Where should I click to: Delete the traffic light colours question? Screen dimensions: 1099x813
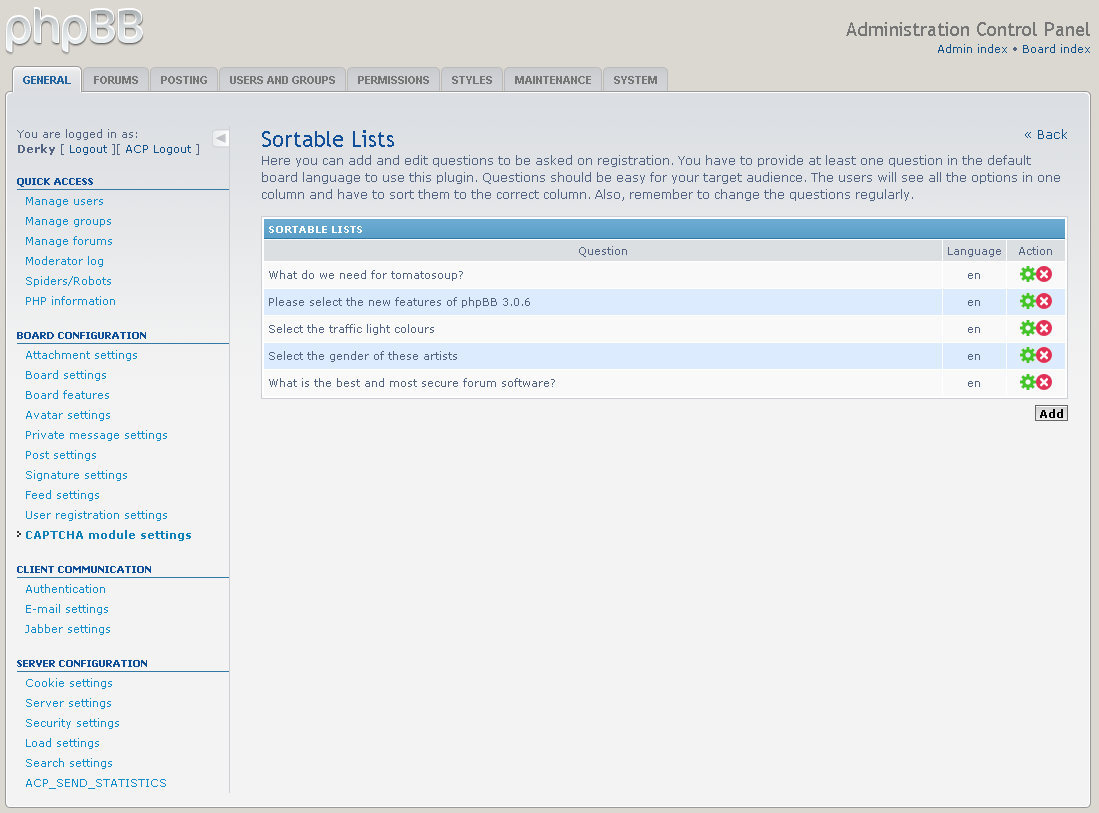pos(1044,328)
